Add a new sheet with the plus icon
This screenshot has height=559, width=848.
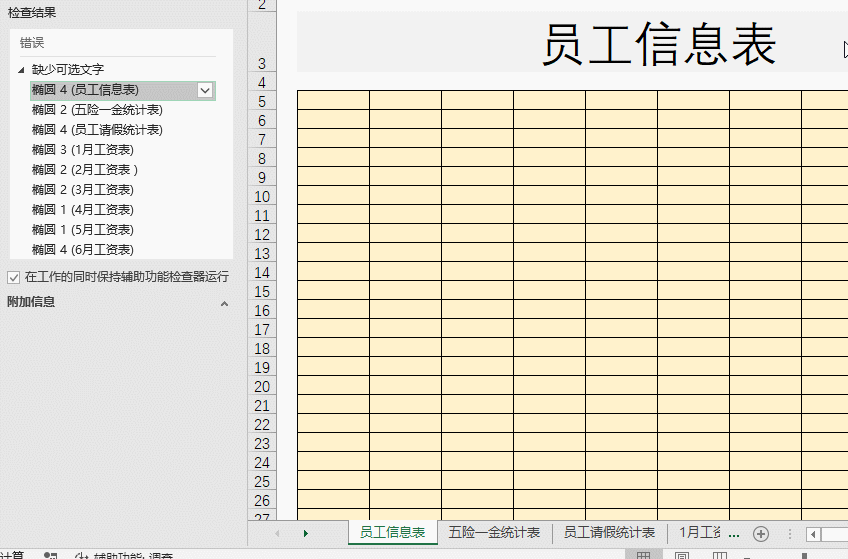coord(761,534)
